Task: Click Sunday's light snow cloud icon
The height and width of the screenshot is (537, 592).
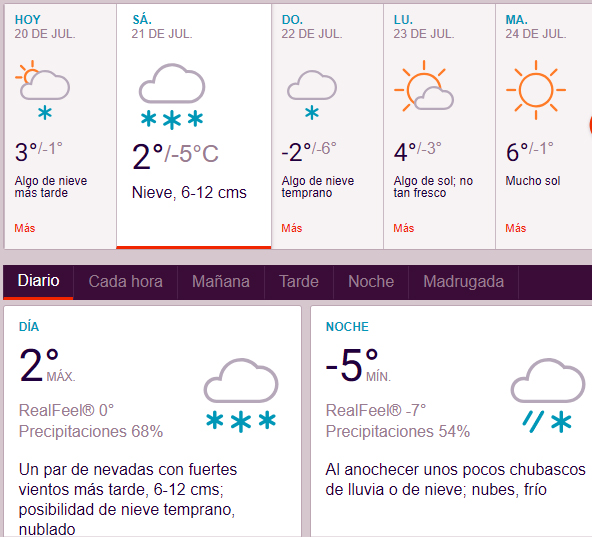Action: coord(312,95)
